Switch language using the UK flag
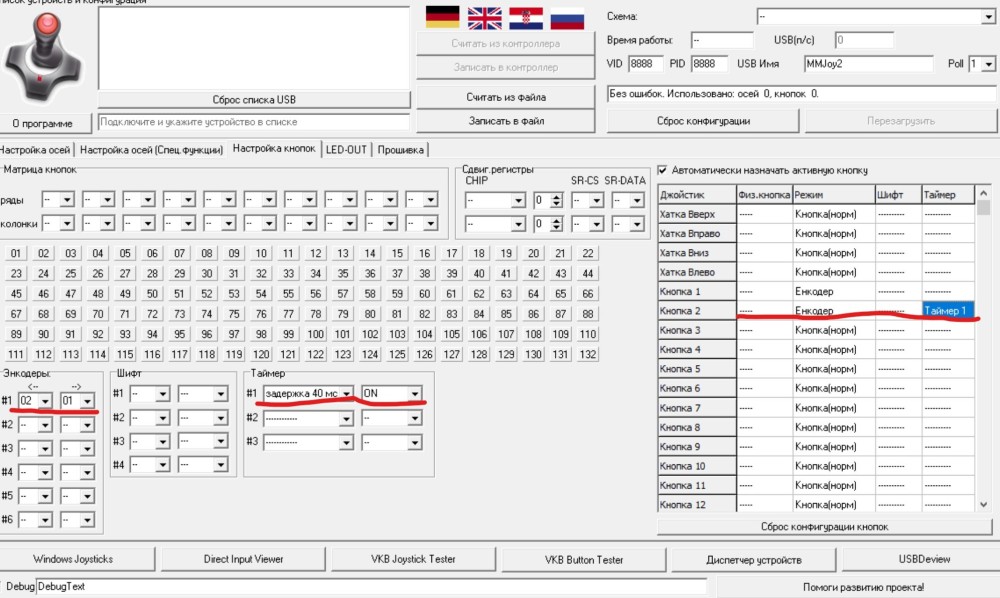This screenshot has height=598, width=1000. click(x=485, y=17)
